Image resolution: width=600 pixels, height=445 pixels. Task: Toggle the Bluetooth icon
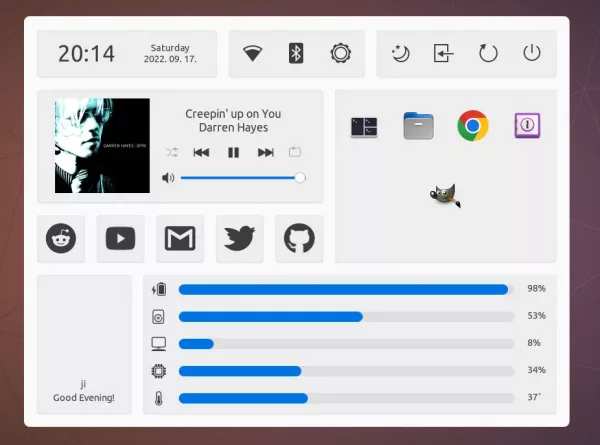click(296, 53)
